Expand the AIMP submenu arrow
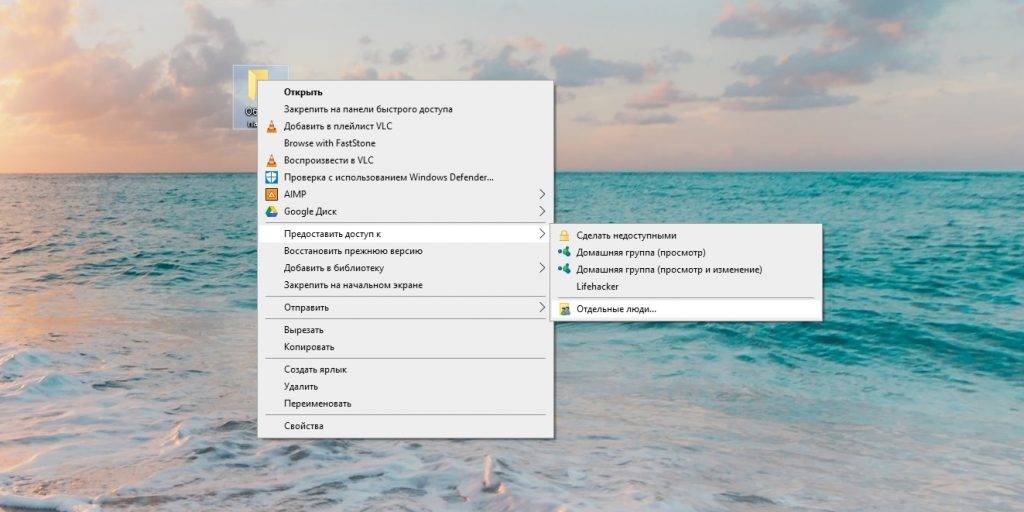This screenshot has height=512, width=1024. [543, 194]
